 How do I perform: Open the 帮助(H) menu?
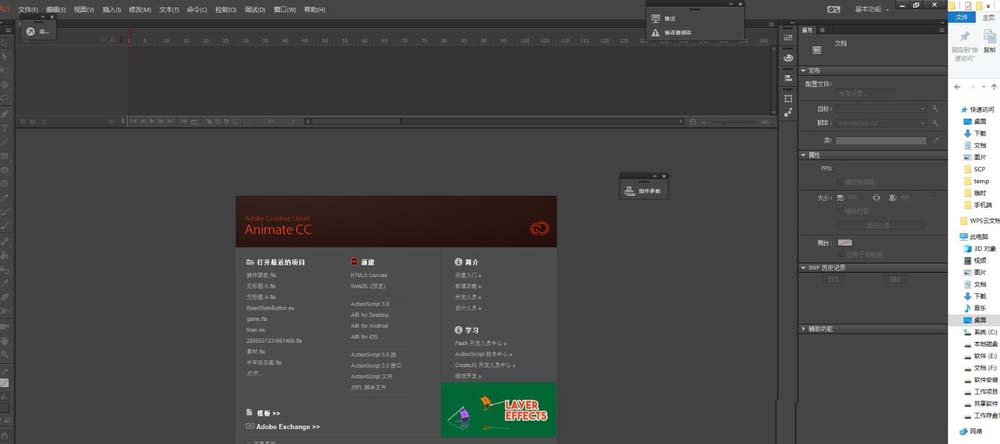(x=314, y=10)
